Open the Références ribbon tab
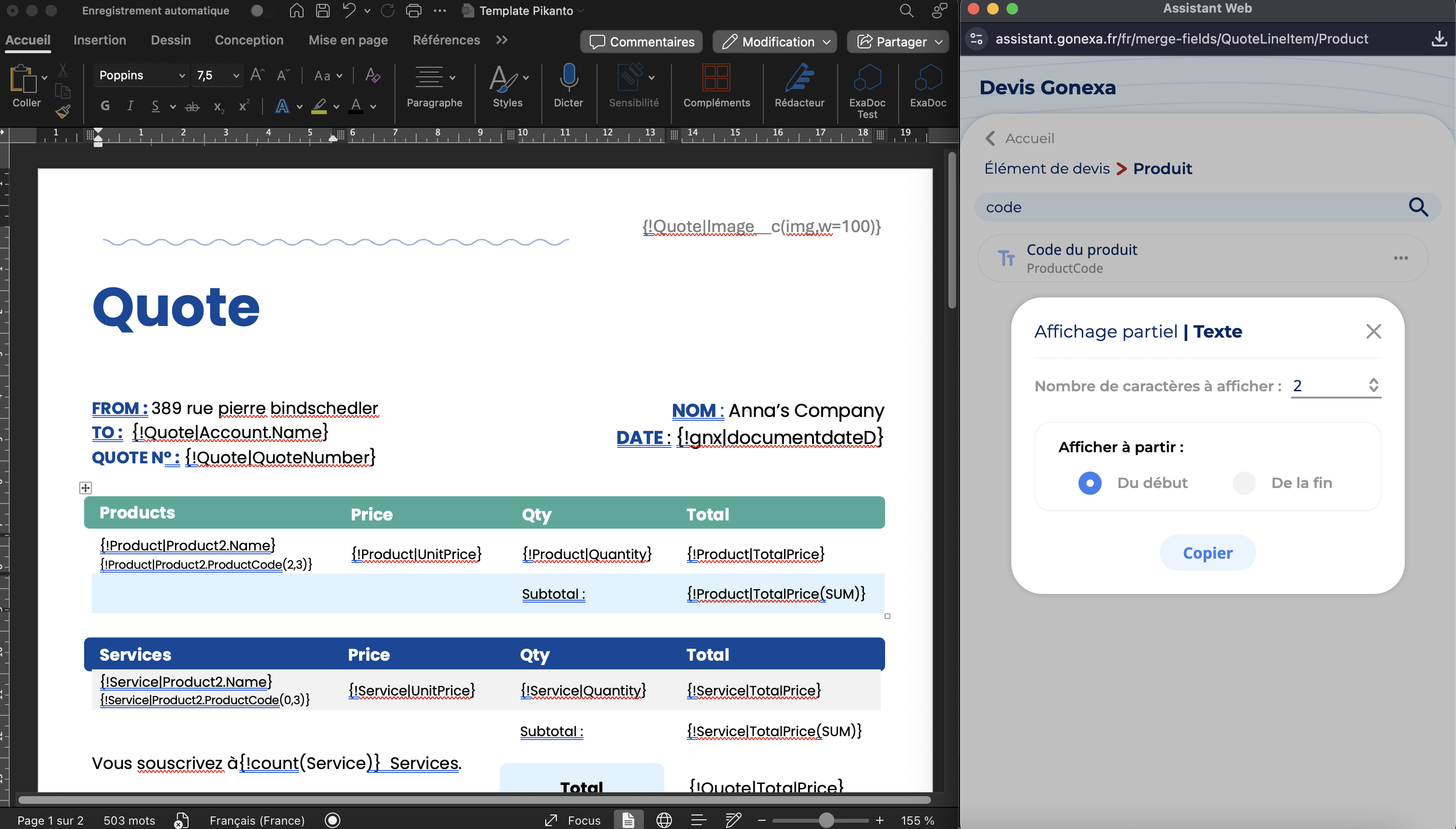 [446, 40]
